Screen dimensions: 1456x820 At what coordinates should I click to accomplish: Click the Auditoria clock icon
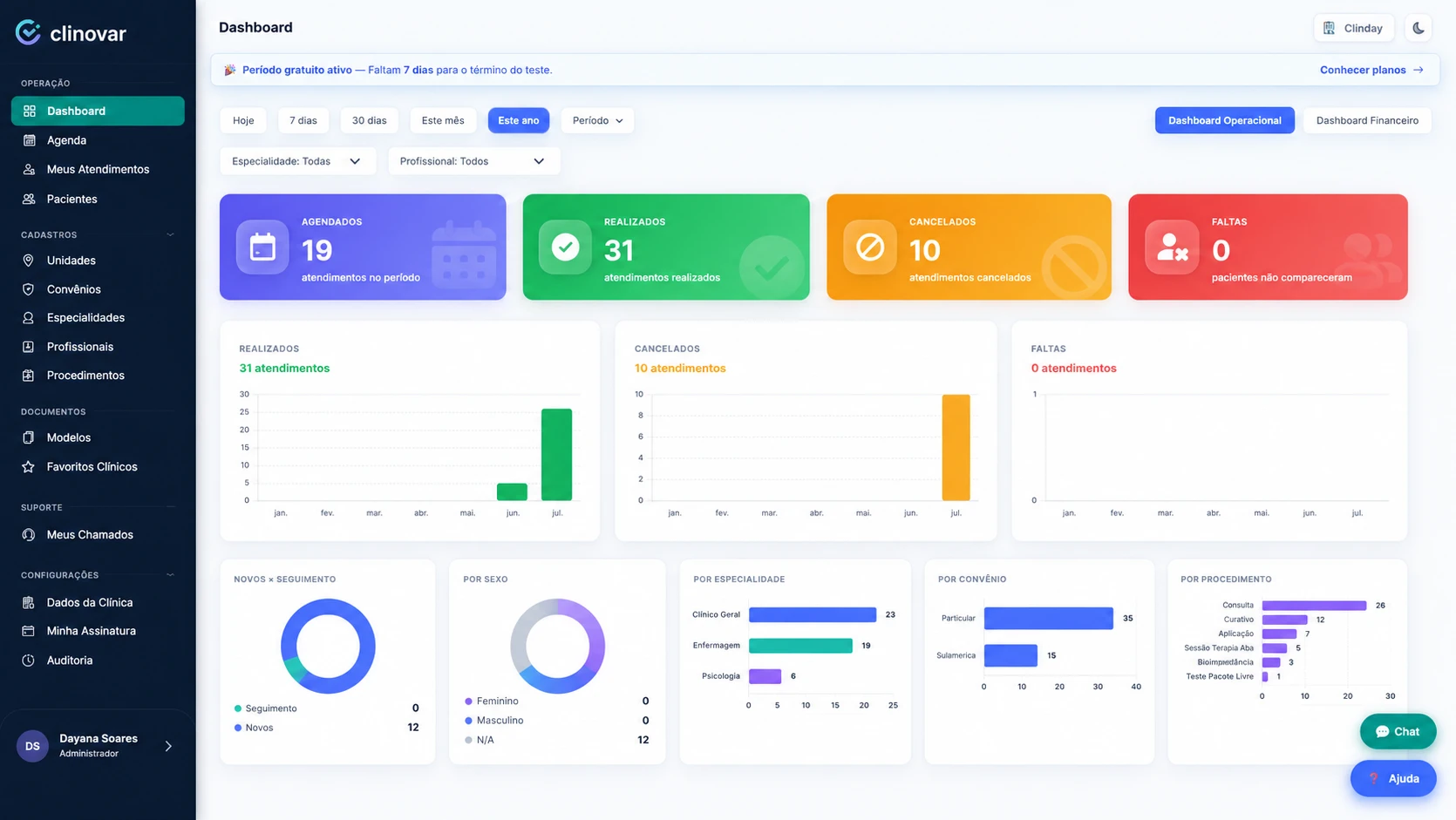(28, 661)
